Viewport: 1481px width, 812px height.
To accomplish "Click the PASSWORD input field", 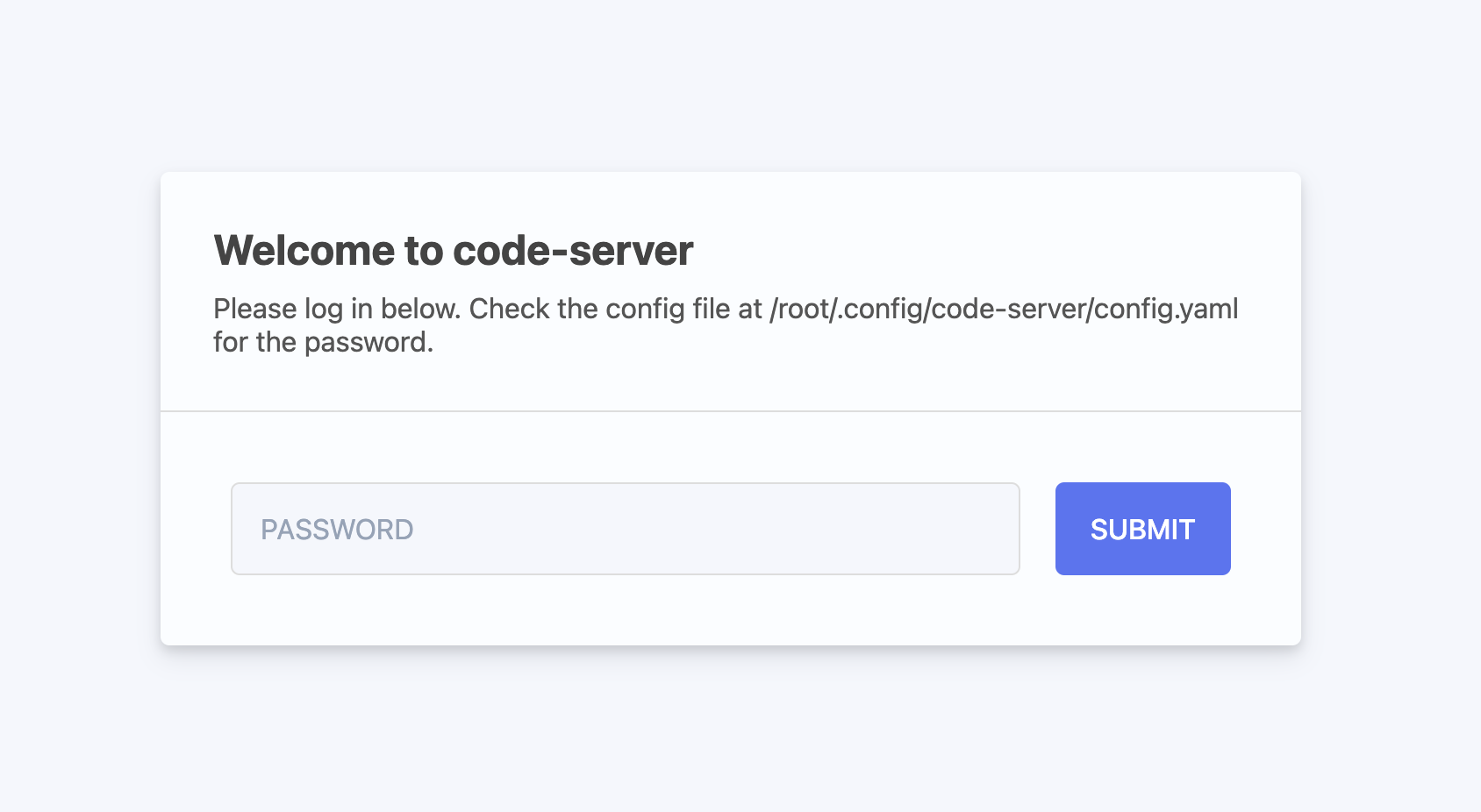I will click(x=625, y=529).
